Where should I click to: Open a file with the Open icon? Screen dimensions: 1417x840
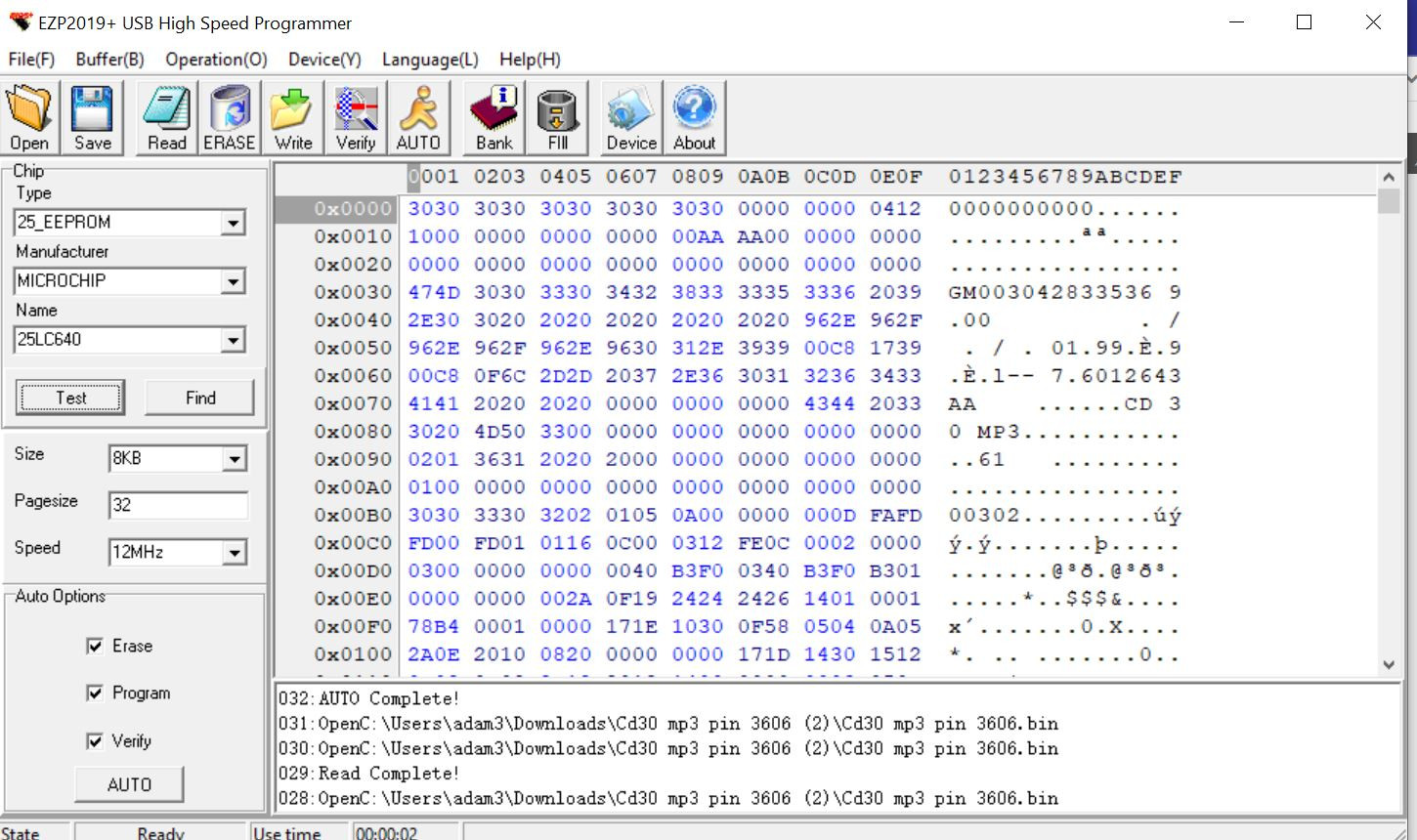(28, 117)
